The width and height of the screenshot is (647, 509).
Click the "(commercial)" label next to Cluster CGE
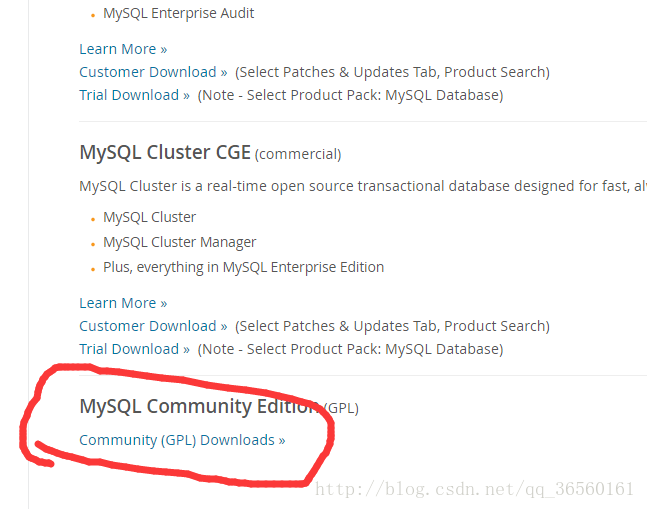pyautogui.click(x=298, y=155)
